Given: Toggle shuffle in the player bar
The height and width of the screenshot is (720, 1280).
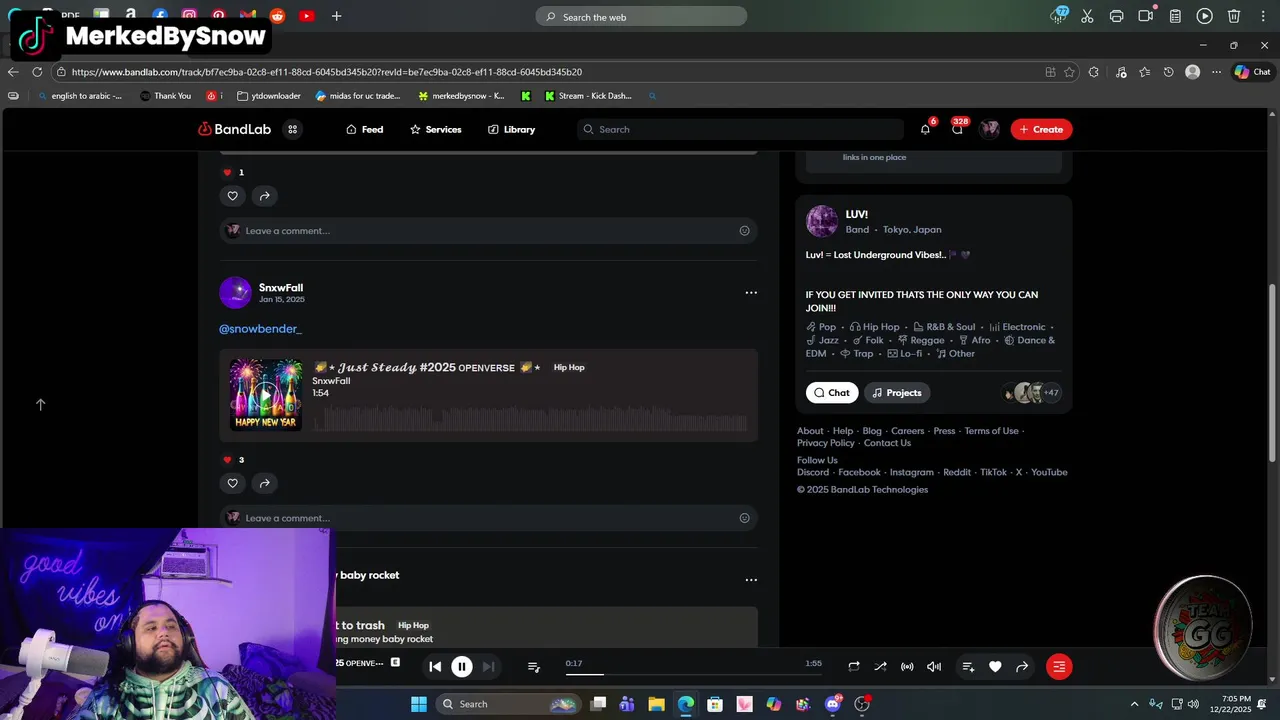Looking at the screenshot, I should 880,667.
